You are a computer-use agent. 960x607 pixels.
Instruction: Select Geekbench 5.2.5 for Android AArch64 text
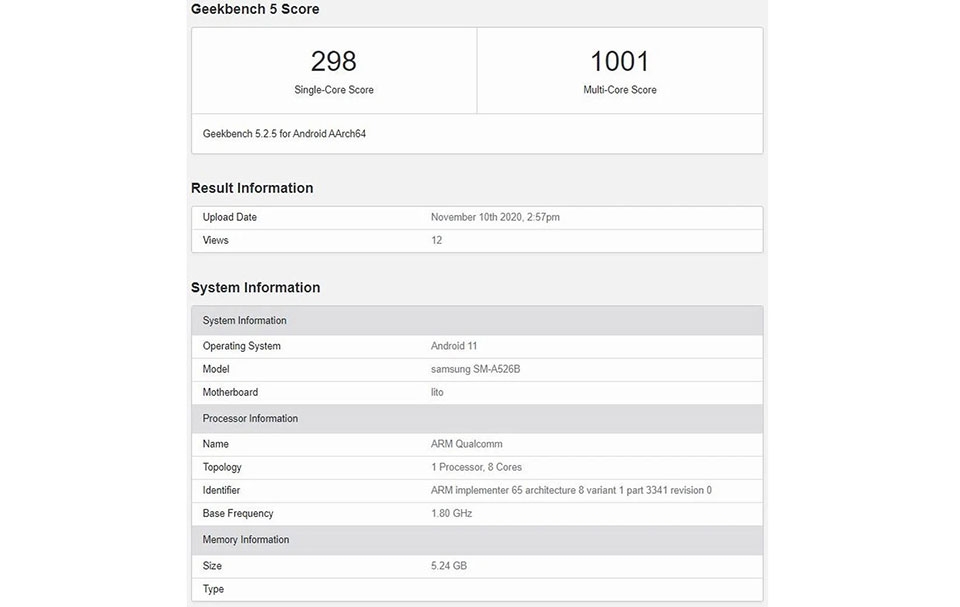click(x=284, y=134)
